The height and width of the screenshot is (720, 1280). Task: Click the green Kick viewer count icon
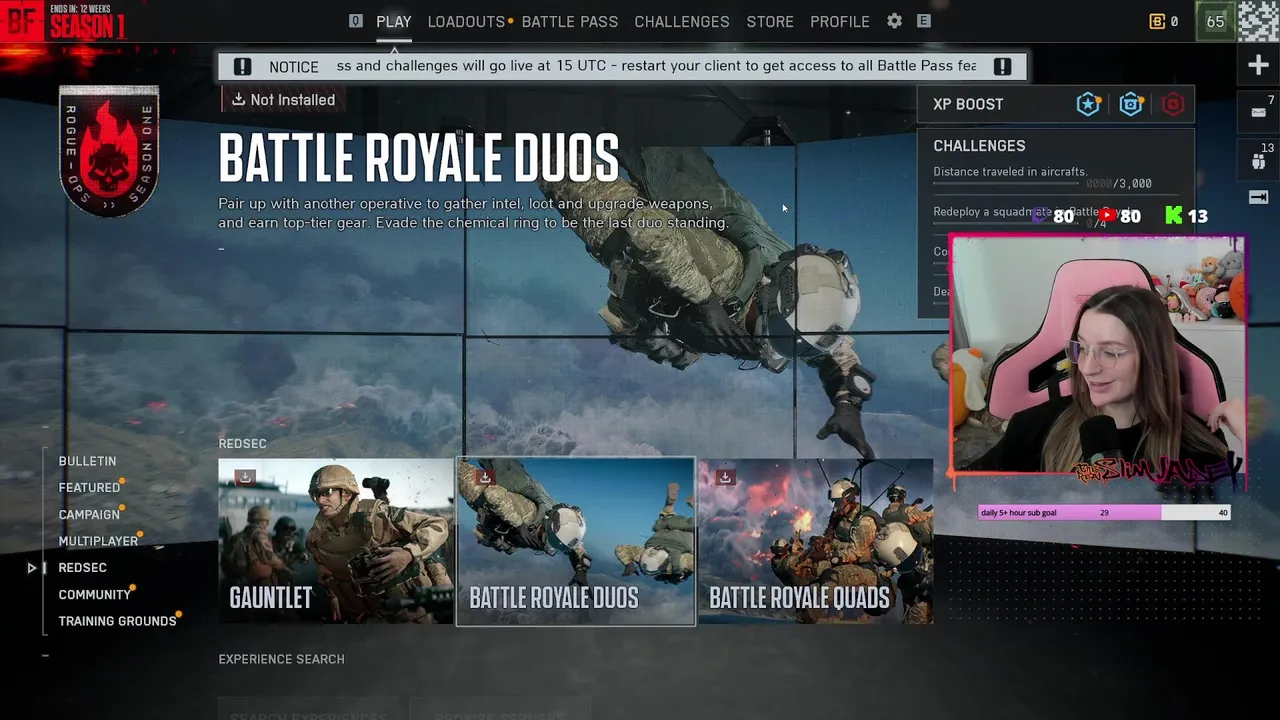pyautogui.click(x=1174, y=215)
